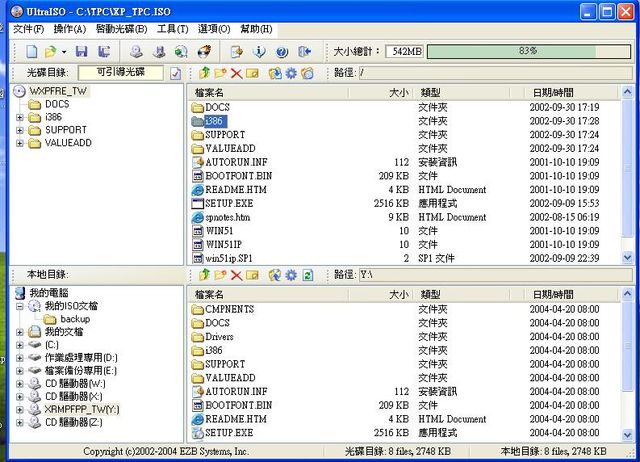Expand the SUPPORT node in disc tree

(x=20, y=131)
